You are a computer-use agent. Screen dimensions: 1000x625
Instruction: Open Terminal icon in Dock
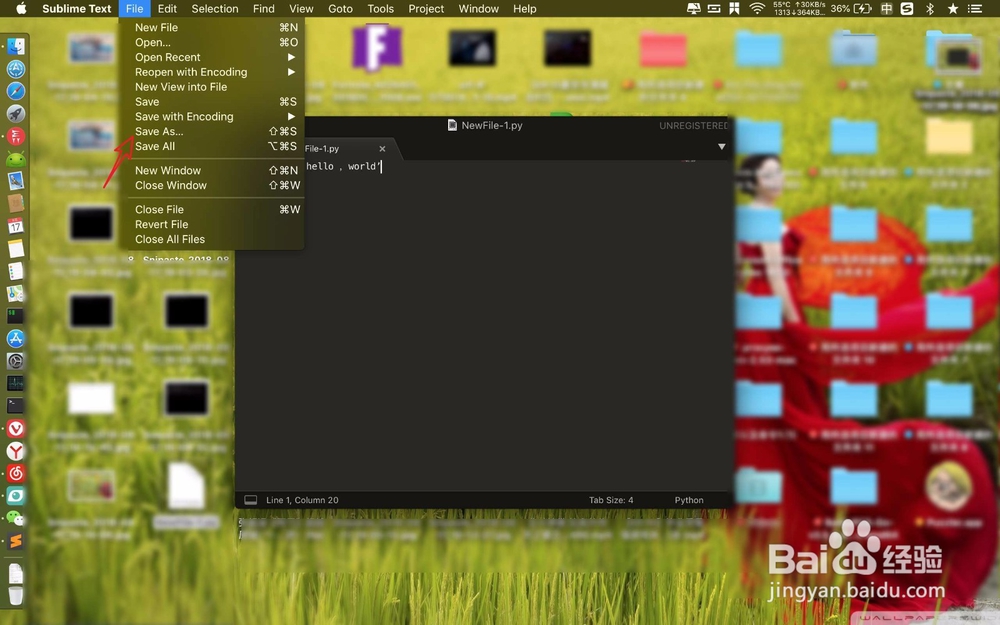[x=15, y=406]
